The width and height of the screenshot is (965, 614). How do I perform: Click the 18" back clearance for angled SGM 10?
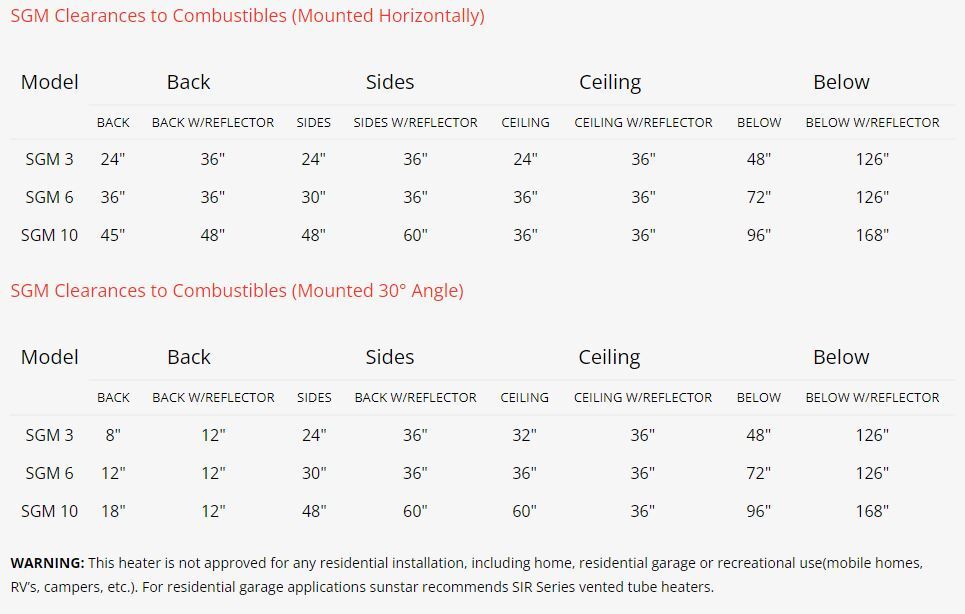click(113, 511)
